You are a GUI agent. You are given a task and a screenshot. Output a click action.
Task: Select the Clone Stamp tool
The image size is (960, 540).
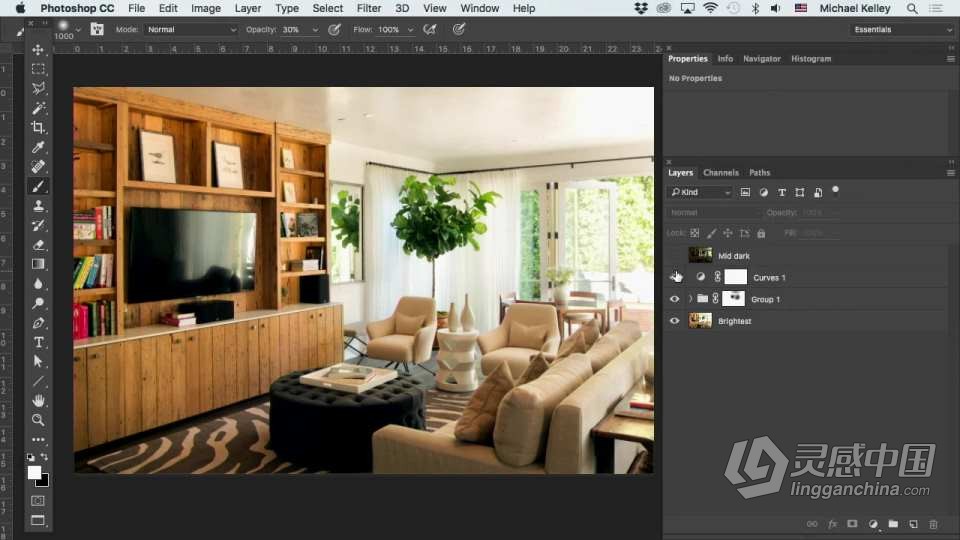pyautogui.click(x=38, y=206)
